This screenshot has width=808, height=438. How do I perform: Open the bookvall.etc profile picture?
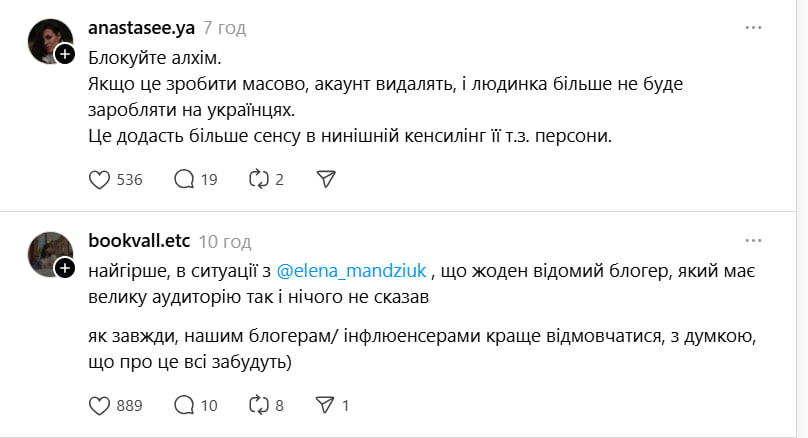tap(47, 253)
